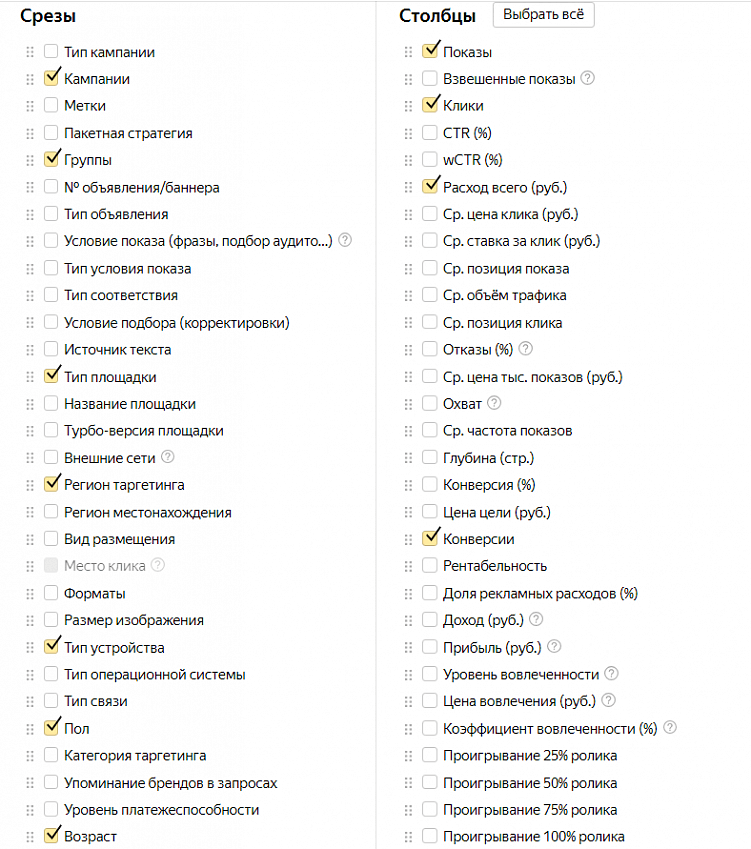Viewport: 751px width, 849px height.
Task: Show help for Внешние сети
Action: [168, 457]
